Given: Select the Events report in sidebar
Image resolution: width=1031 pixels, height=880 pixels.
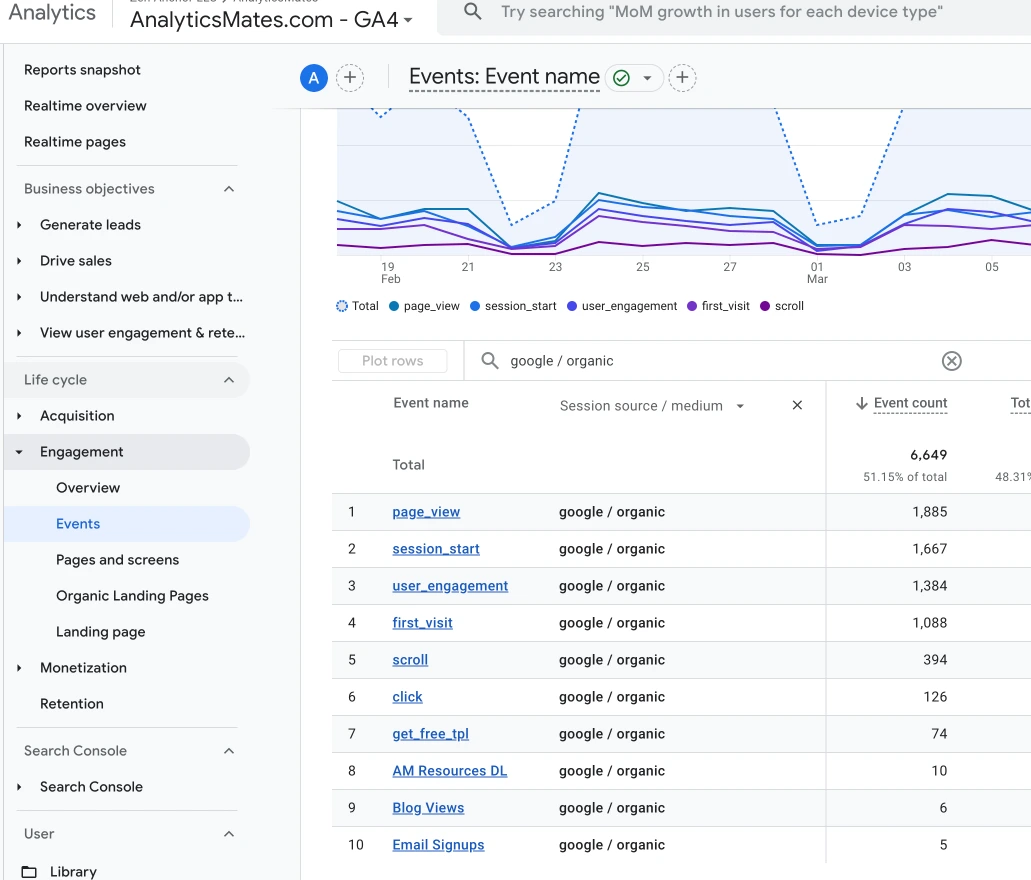Looking at the screenshot, I should pyautogui.click(x=78, y=524).
